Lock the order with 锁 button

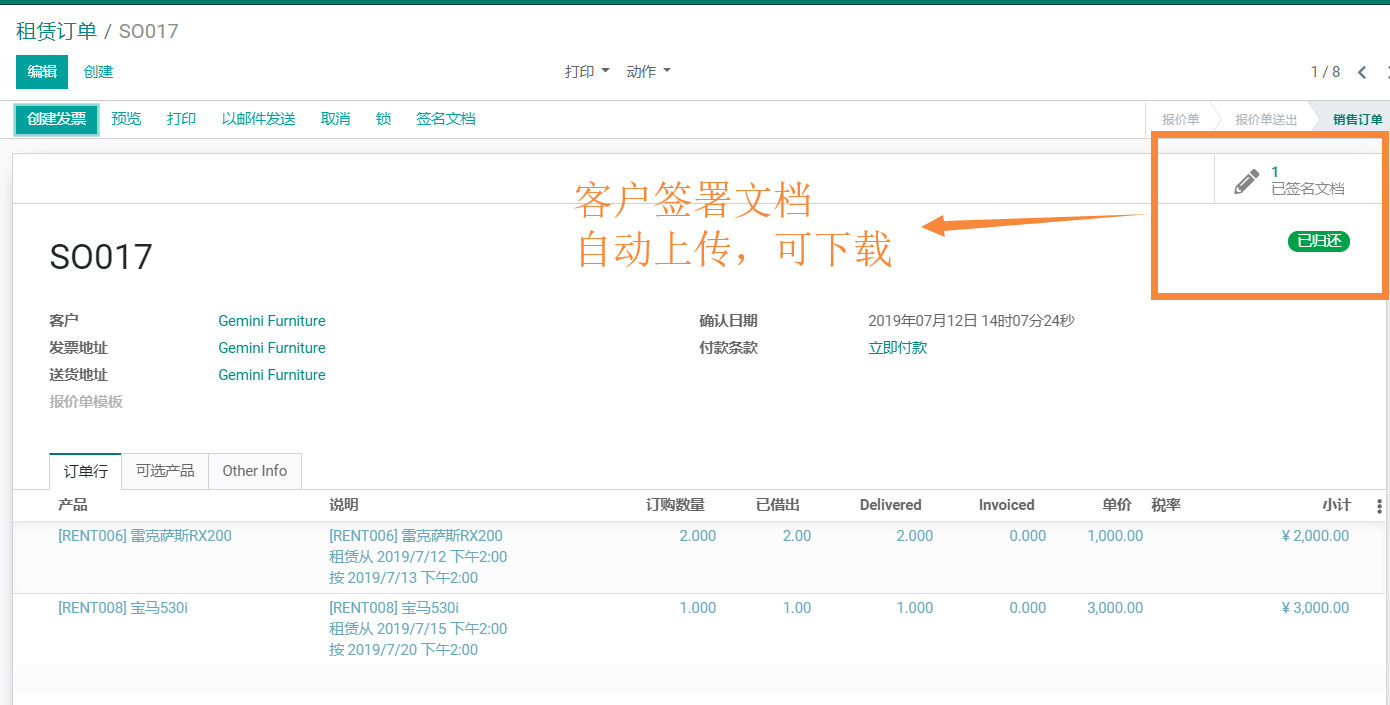click(x=383, y=119)
